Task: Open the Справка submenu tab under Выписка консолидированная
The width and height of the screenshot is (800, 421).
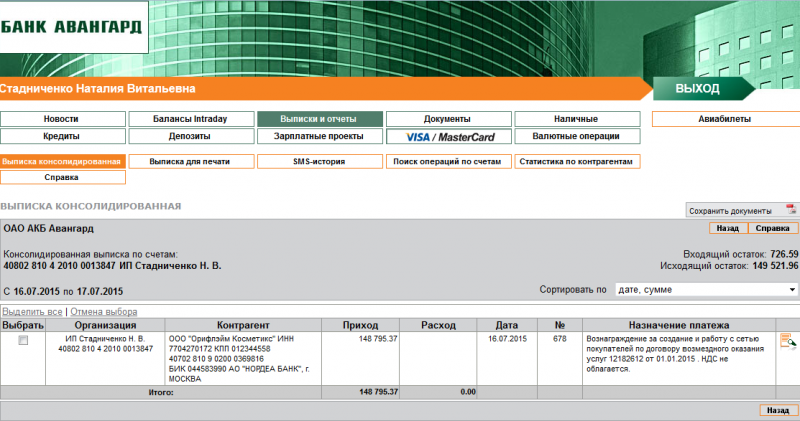Action: (x=63, y=177)
